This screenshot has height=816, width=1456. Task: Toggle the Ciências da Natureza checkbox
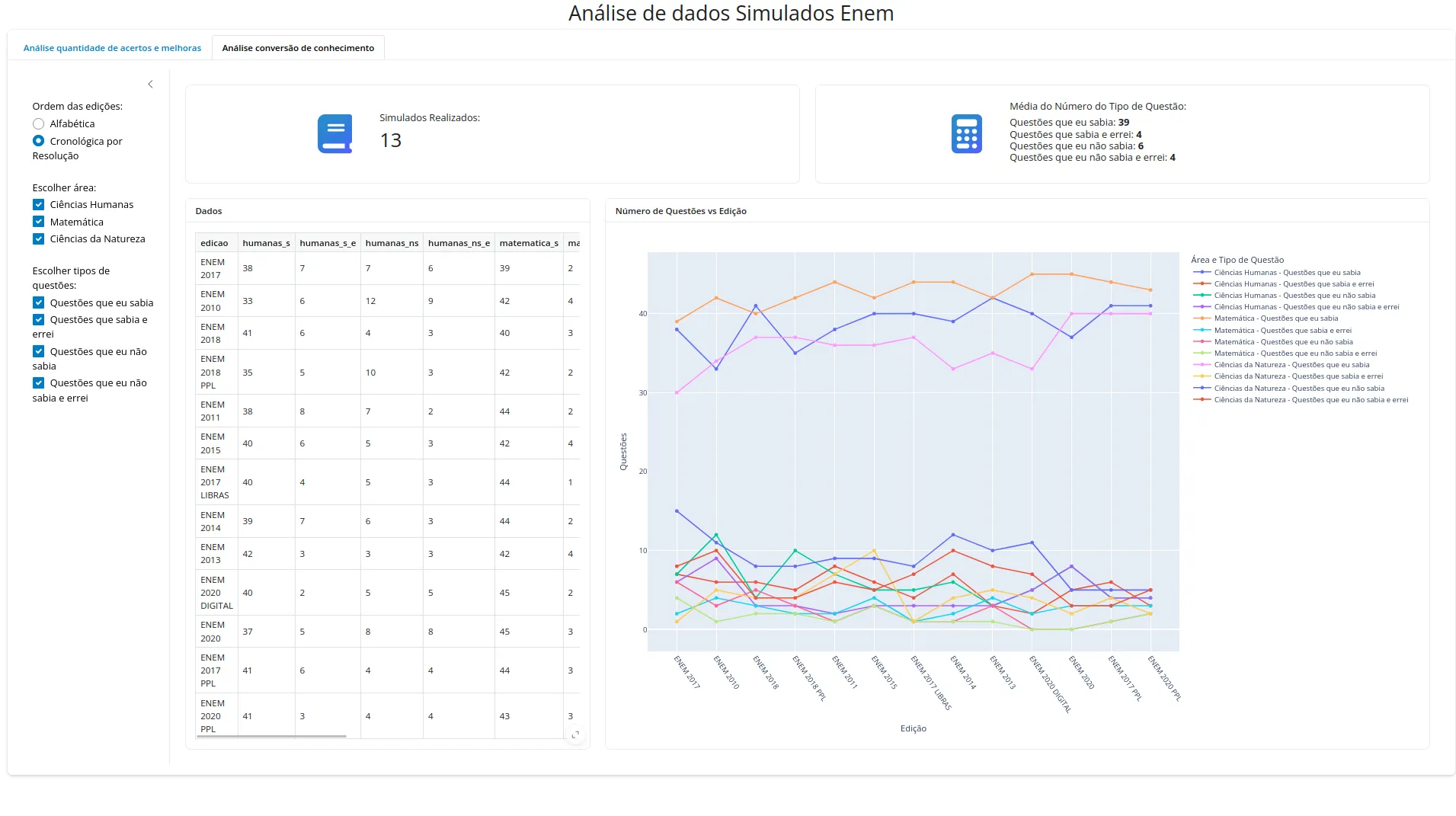tap(38, 238)
